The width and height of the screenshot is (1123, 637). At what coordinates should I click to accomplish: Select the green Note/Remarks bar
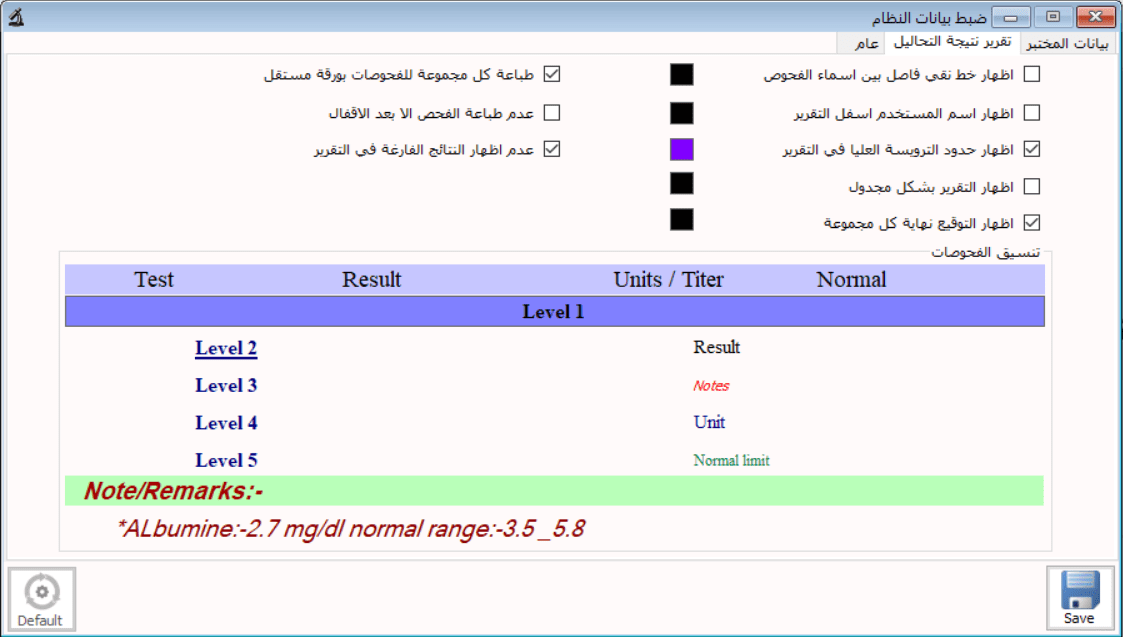[554, 491]
